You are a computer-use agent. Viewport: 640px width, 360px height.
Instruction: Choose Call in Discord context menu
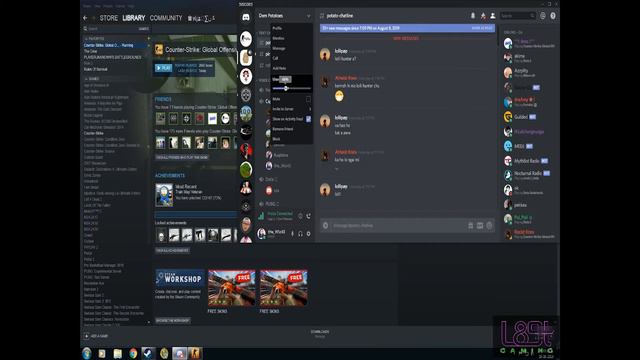tap(275, 58)
